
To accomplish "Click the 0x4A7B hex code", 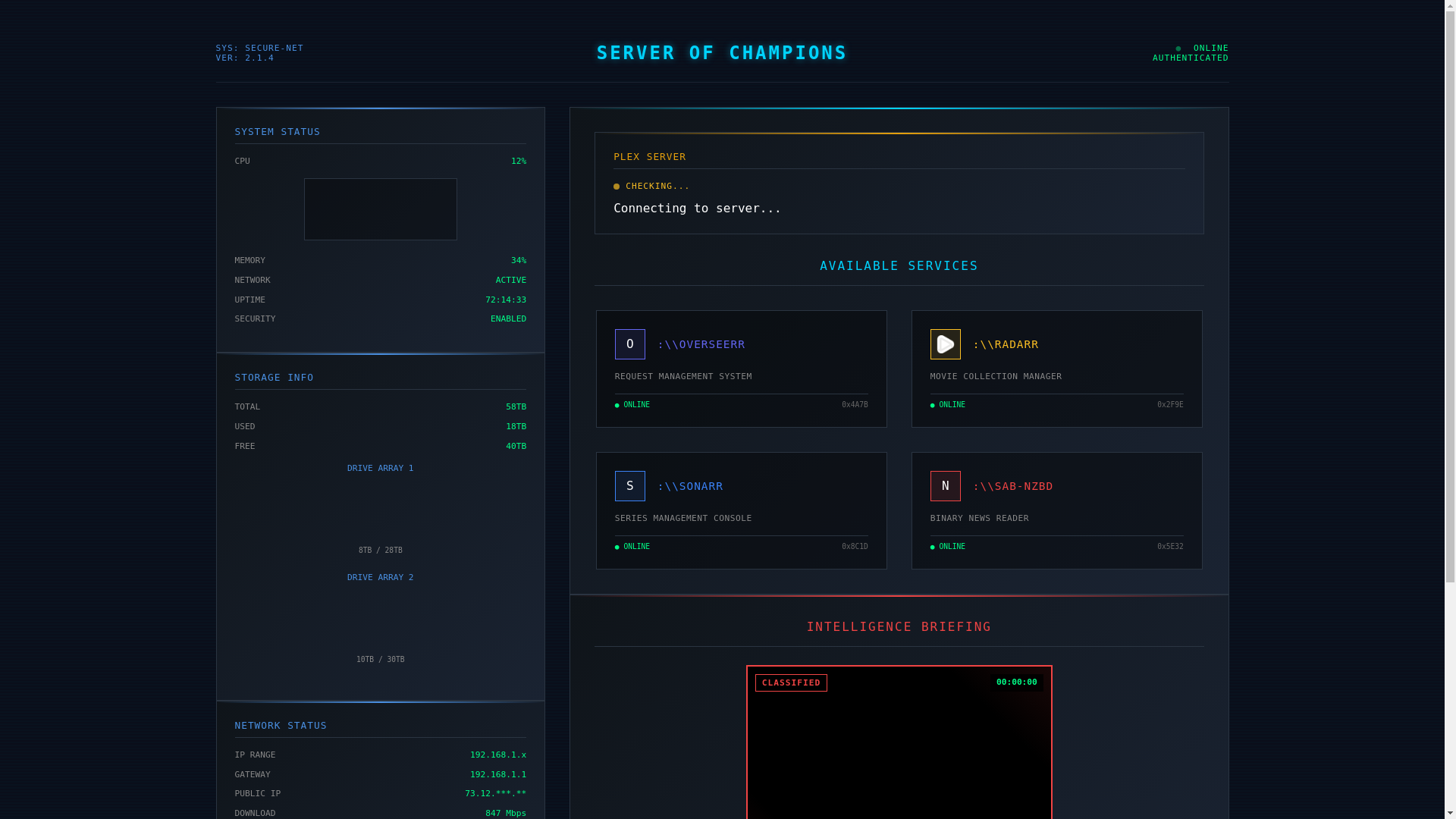I will tap(855, 405).
